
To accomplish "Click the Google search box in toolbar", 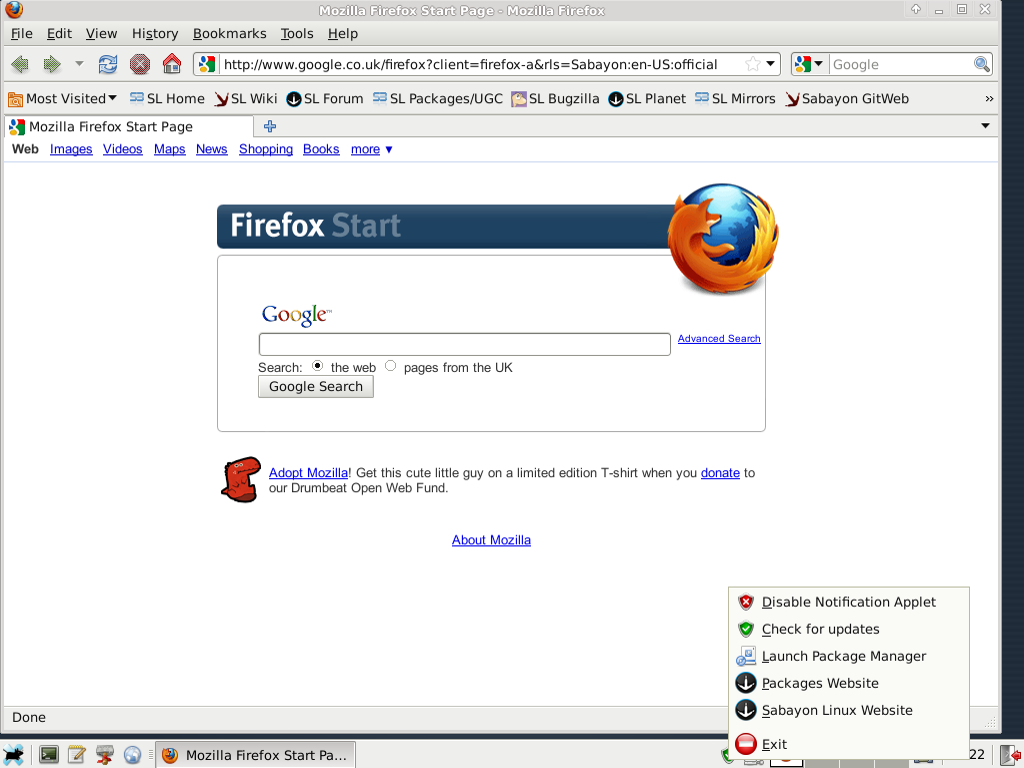I will [x=900, y=65].
